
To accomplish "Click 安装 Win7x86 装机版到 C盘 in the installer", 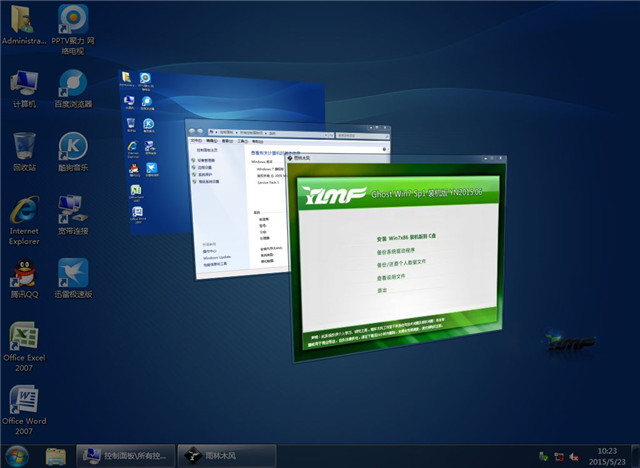I will 406,237.
